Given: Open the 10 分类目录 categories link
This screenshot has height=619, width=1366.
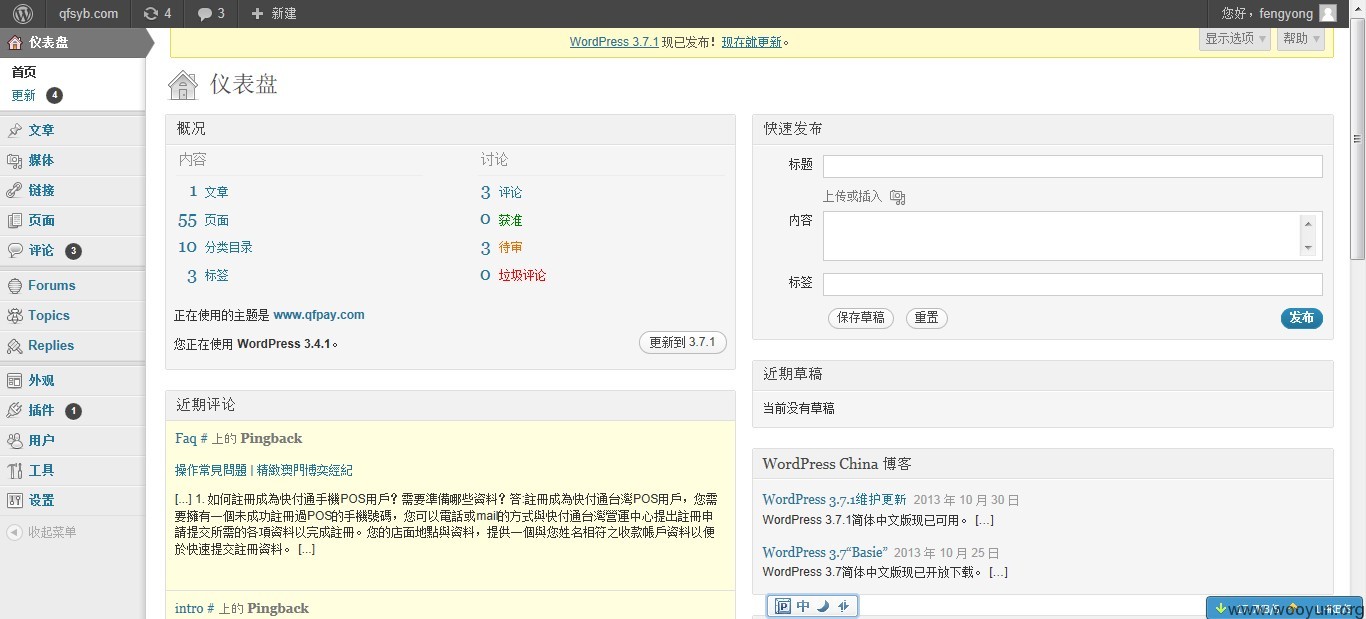Looking at the screenshot, I should tap(215, 247).
